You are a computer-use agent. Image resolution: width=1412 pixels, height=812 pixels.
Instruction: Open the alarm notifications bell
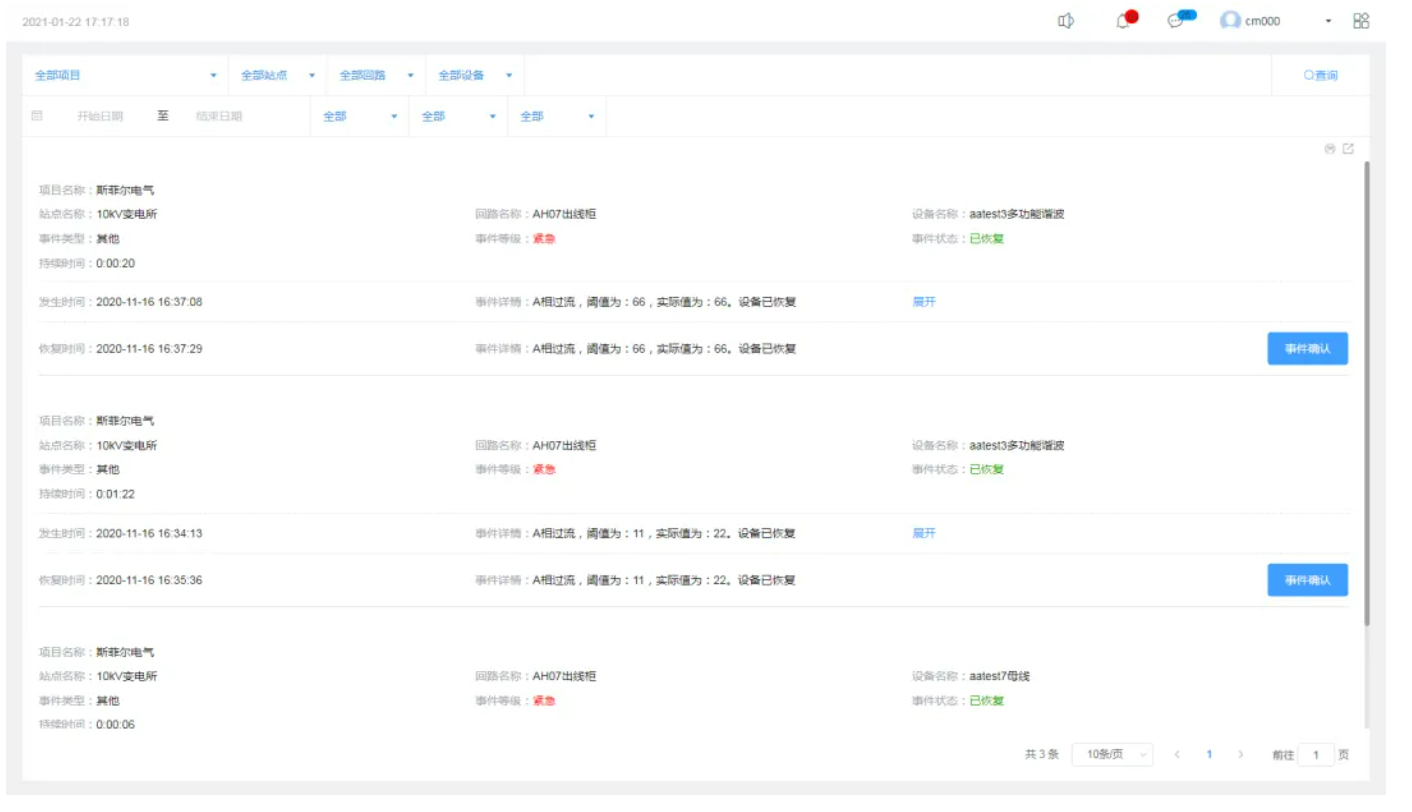(x=1124, y=21)
